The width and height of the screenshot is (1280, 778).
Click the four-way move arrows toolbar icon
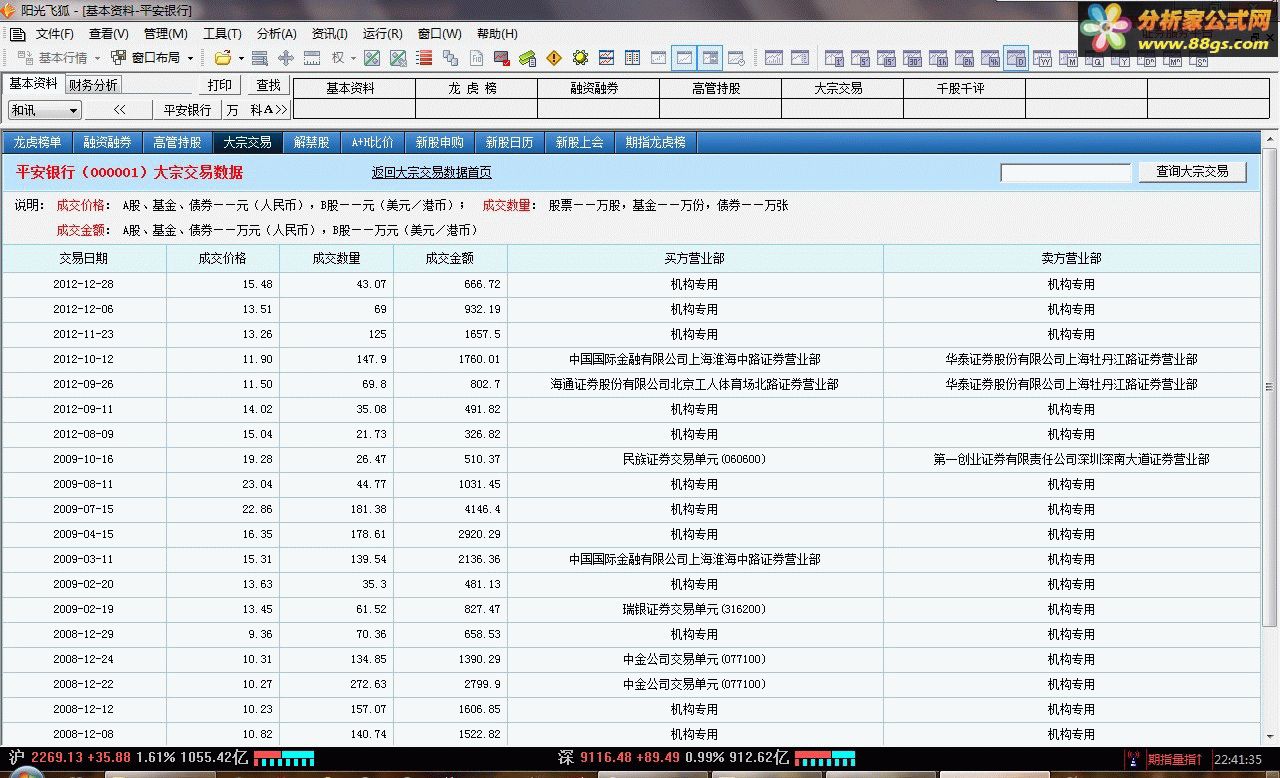coord(286,58)
